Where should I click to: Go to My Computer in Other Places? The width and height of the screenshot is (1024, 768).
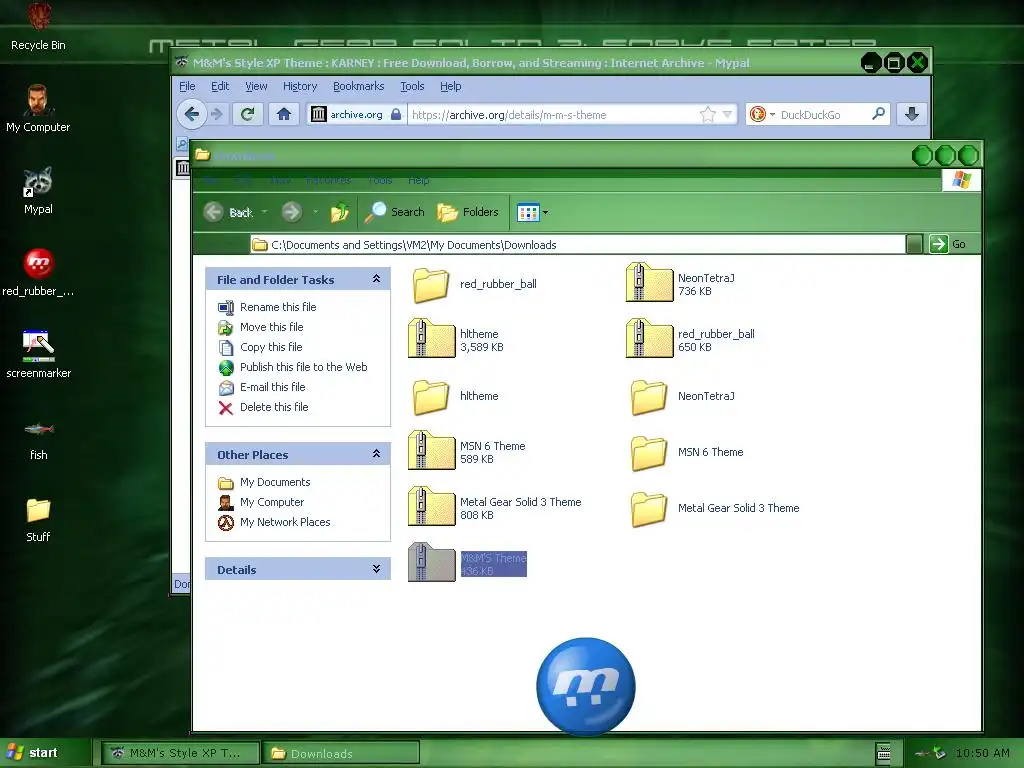272,502
